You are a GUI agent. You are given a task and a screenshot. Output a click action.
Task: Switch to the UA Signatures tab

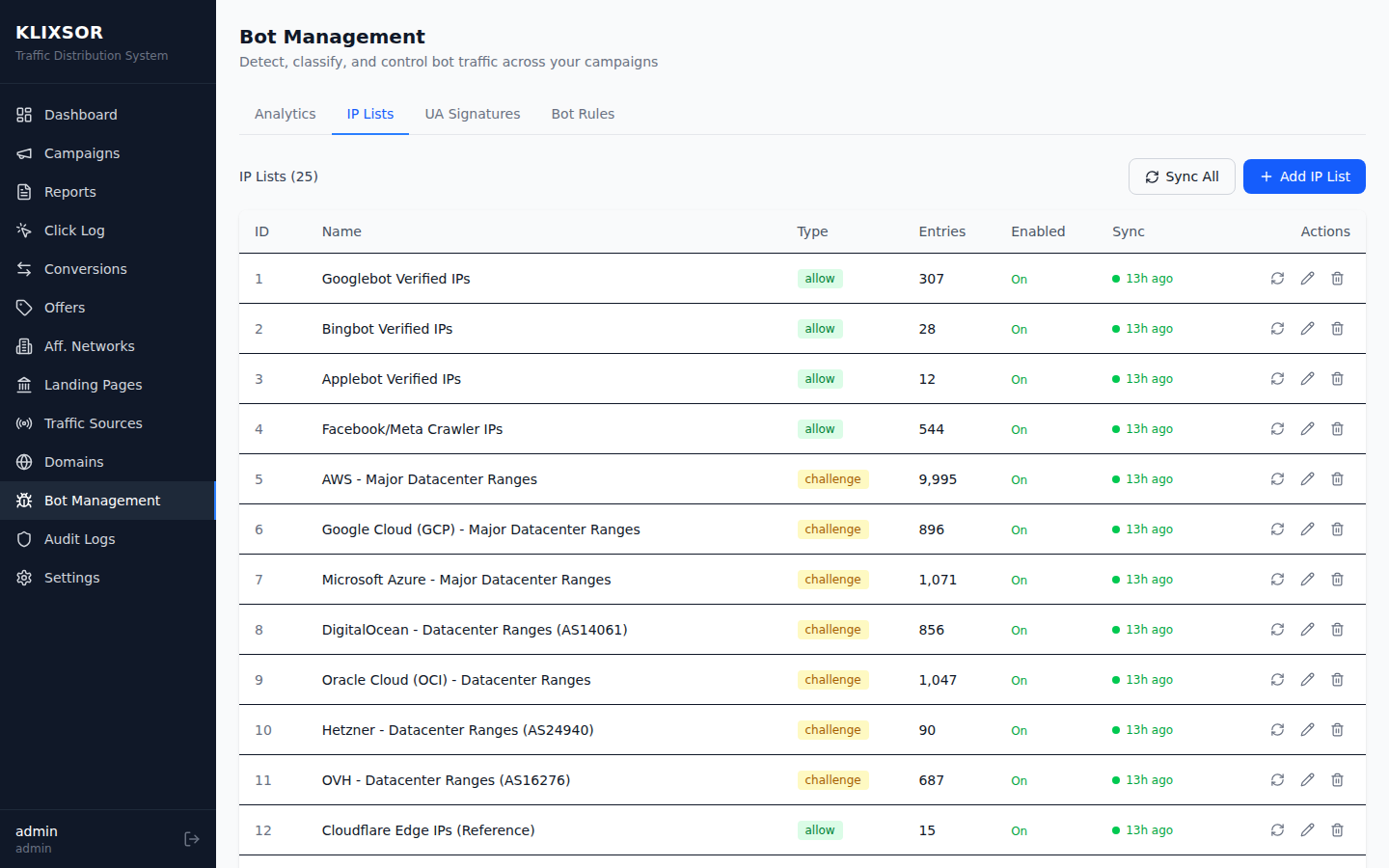point(473,114)
